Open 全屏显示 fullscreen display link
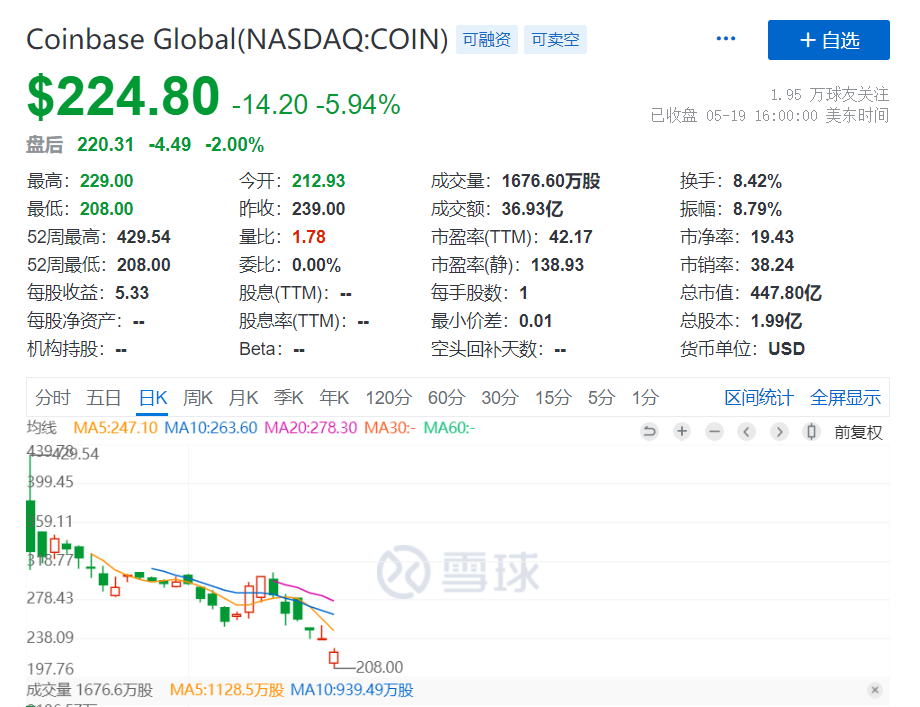The width and height of the screenshot is (920, 707). pyautogui.click(x=845, y=397)
